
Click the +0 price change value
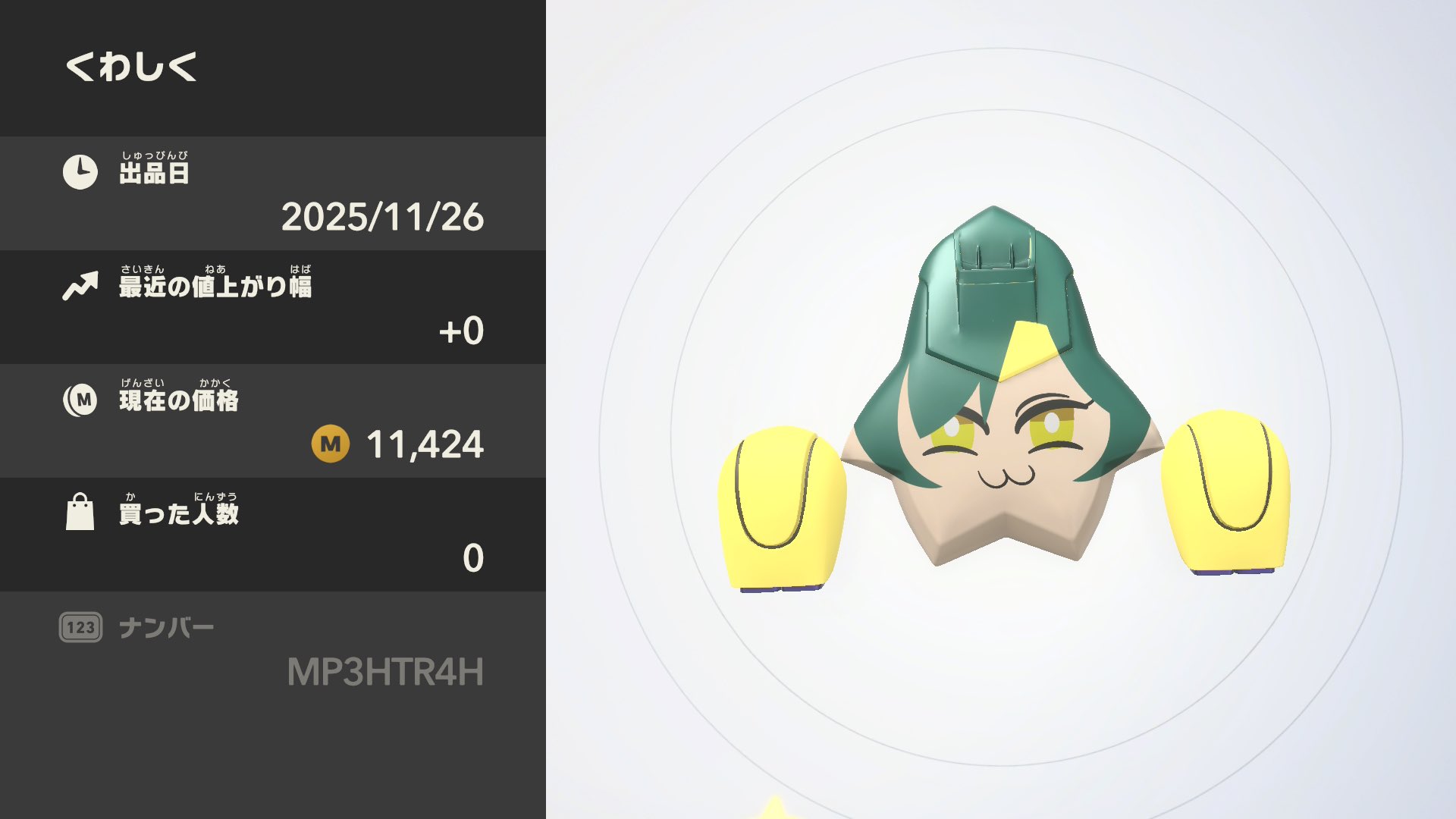pyautogui.click(x=461, y=331)
